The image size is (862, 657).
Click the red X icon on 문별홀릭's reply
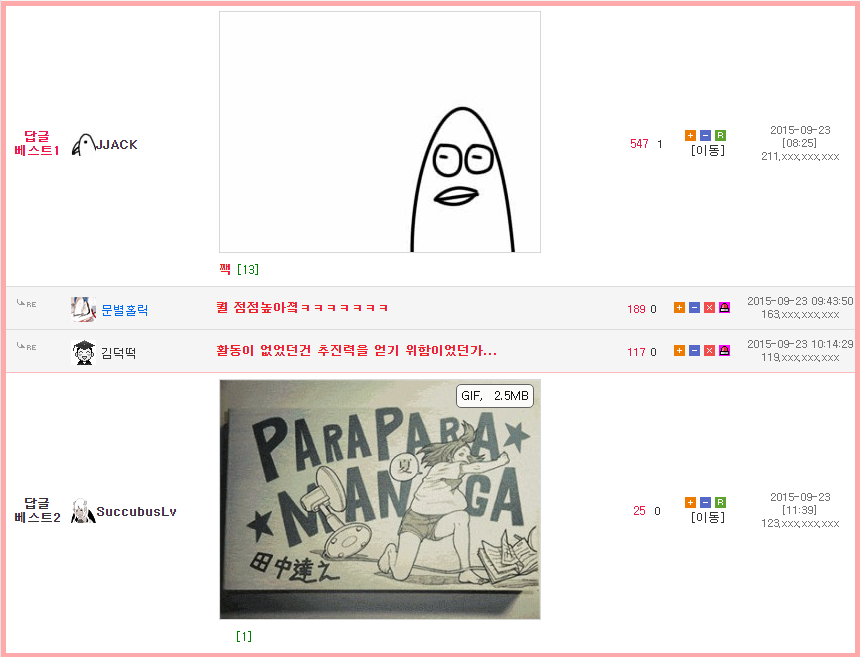tap(709, 307)
